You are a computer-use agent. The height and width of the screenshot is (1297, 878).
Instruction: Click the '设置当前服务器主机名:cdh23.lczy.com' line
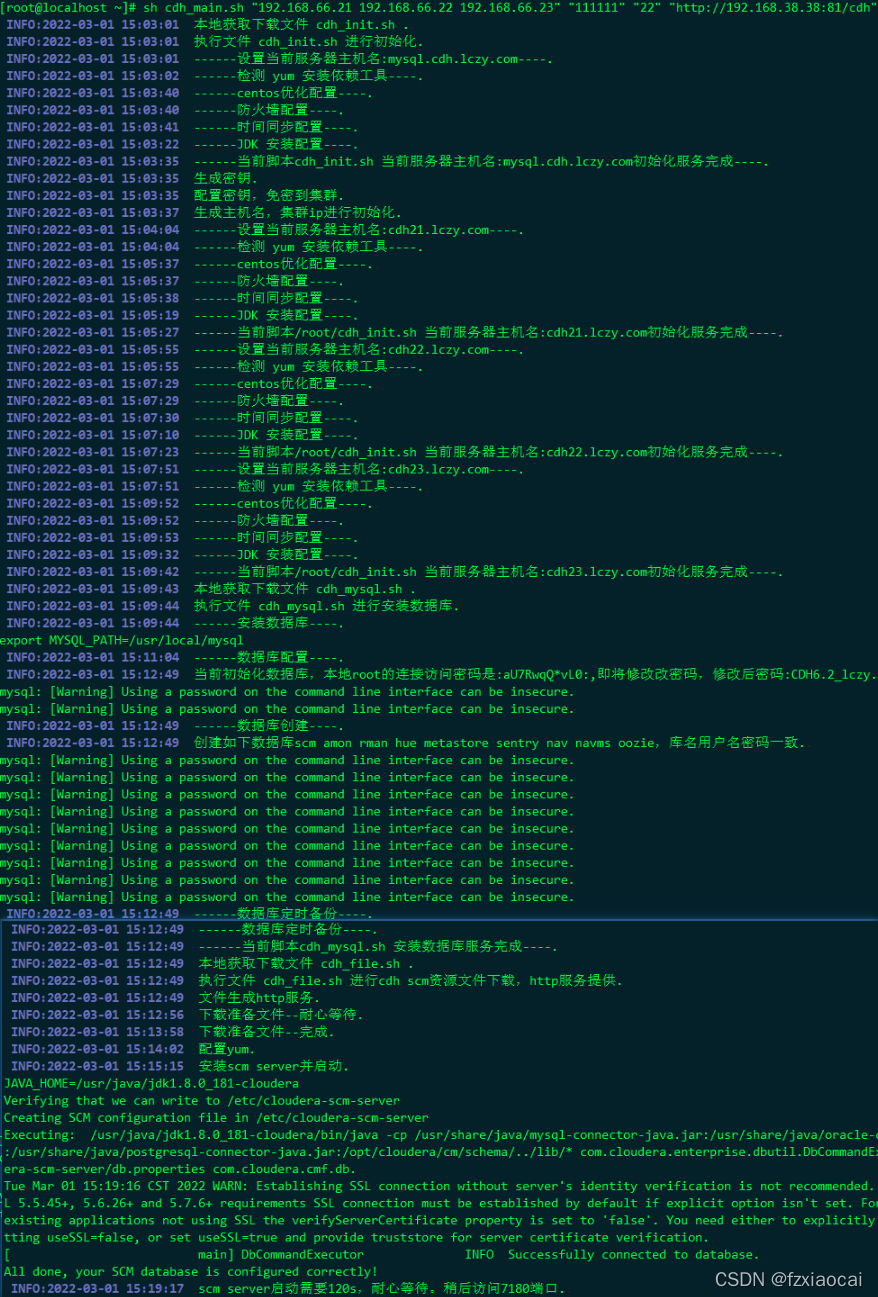(265, 469)
